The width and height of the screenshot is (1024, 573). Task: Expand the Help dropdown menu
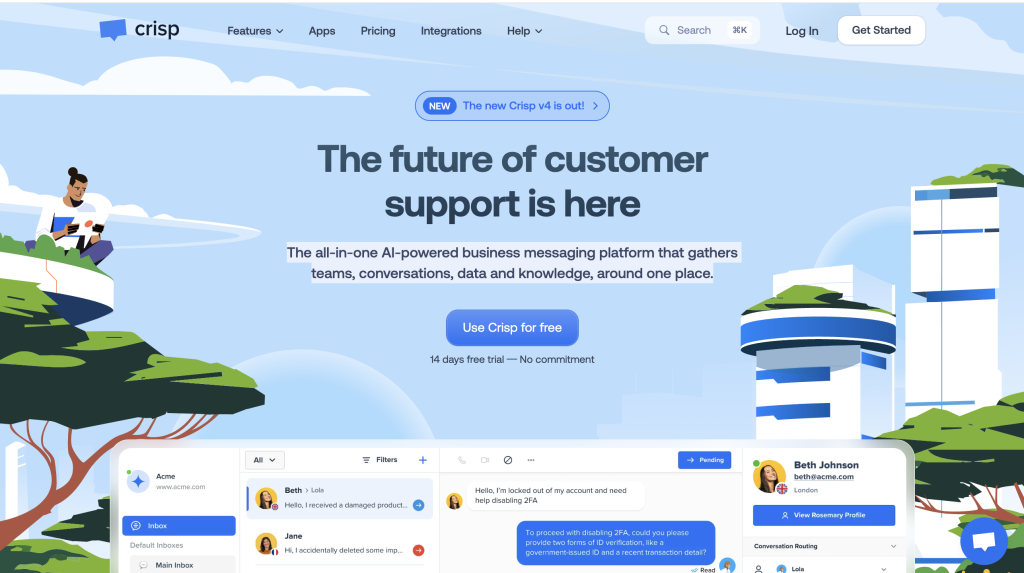click(x=524, y=31)
